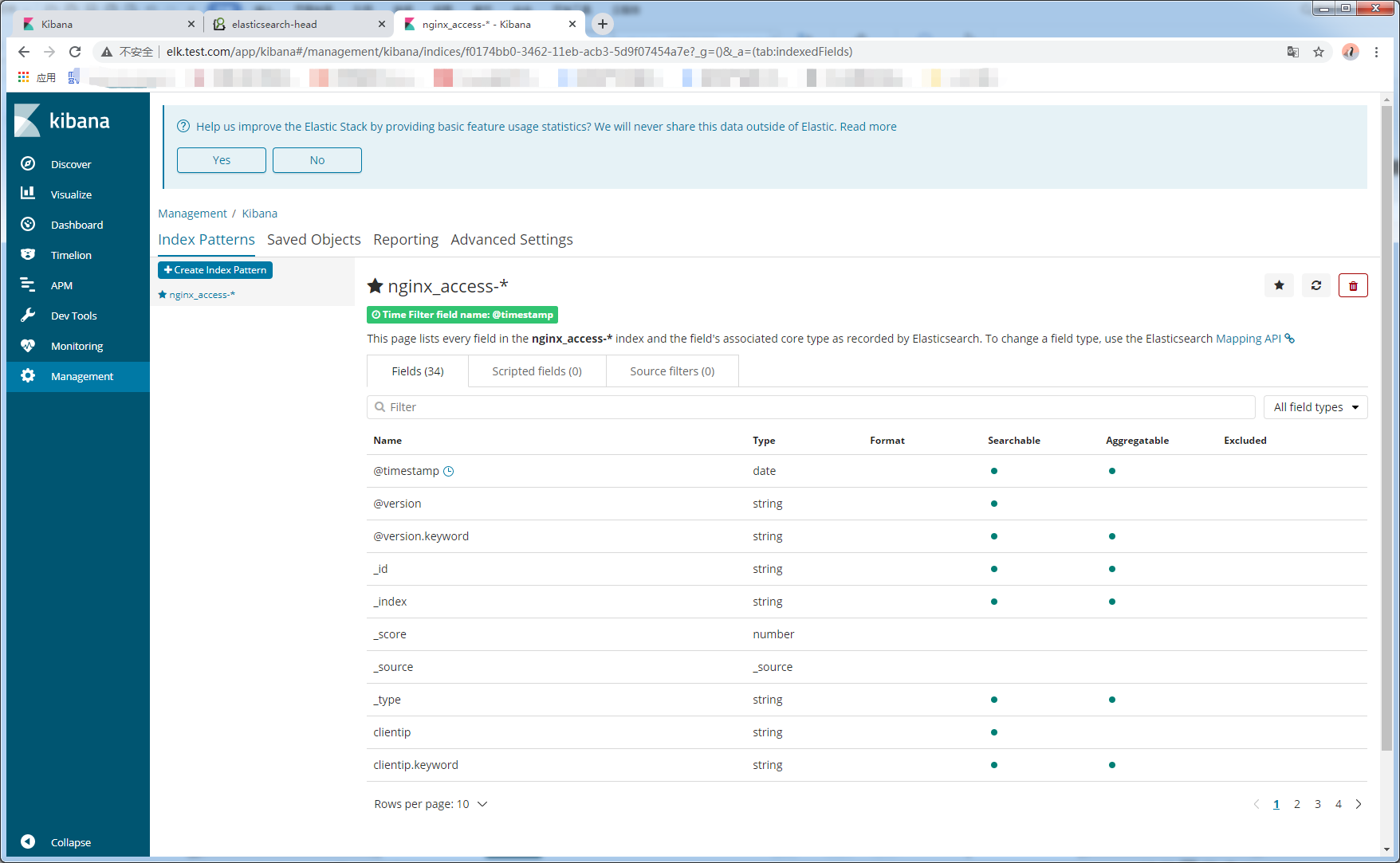Focus the field Filter search box

click(811, 407)
